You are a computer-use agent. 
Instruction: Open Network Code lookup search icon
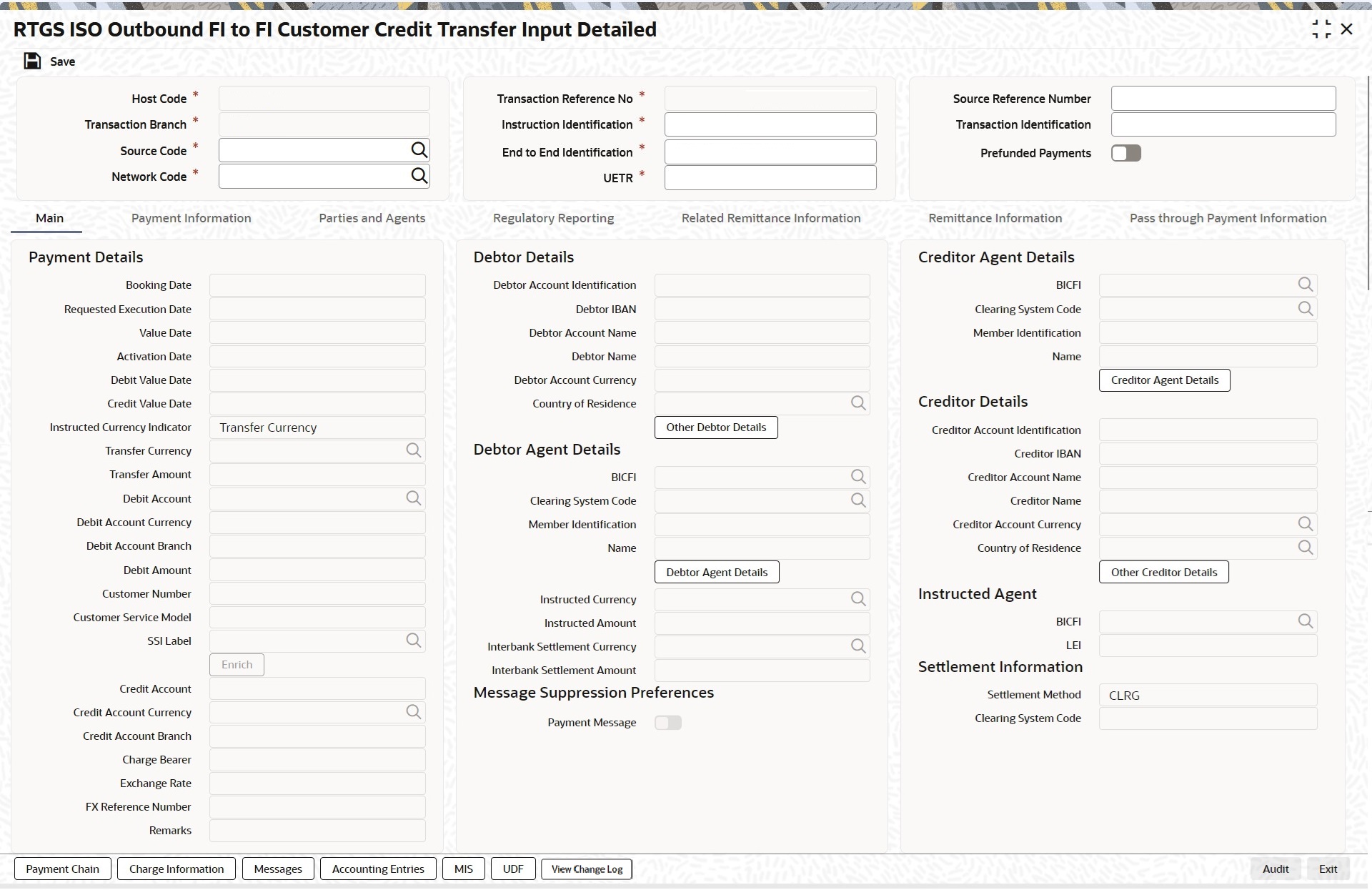click(419, 176)
